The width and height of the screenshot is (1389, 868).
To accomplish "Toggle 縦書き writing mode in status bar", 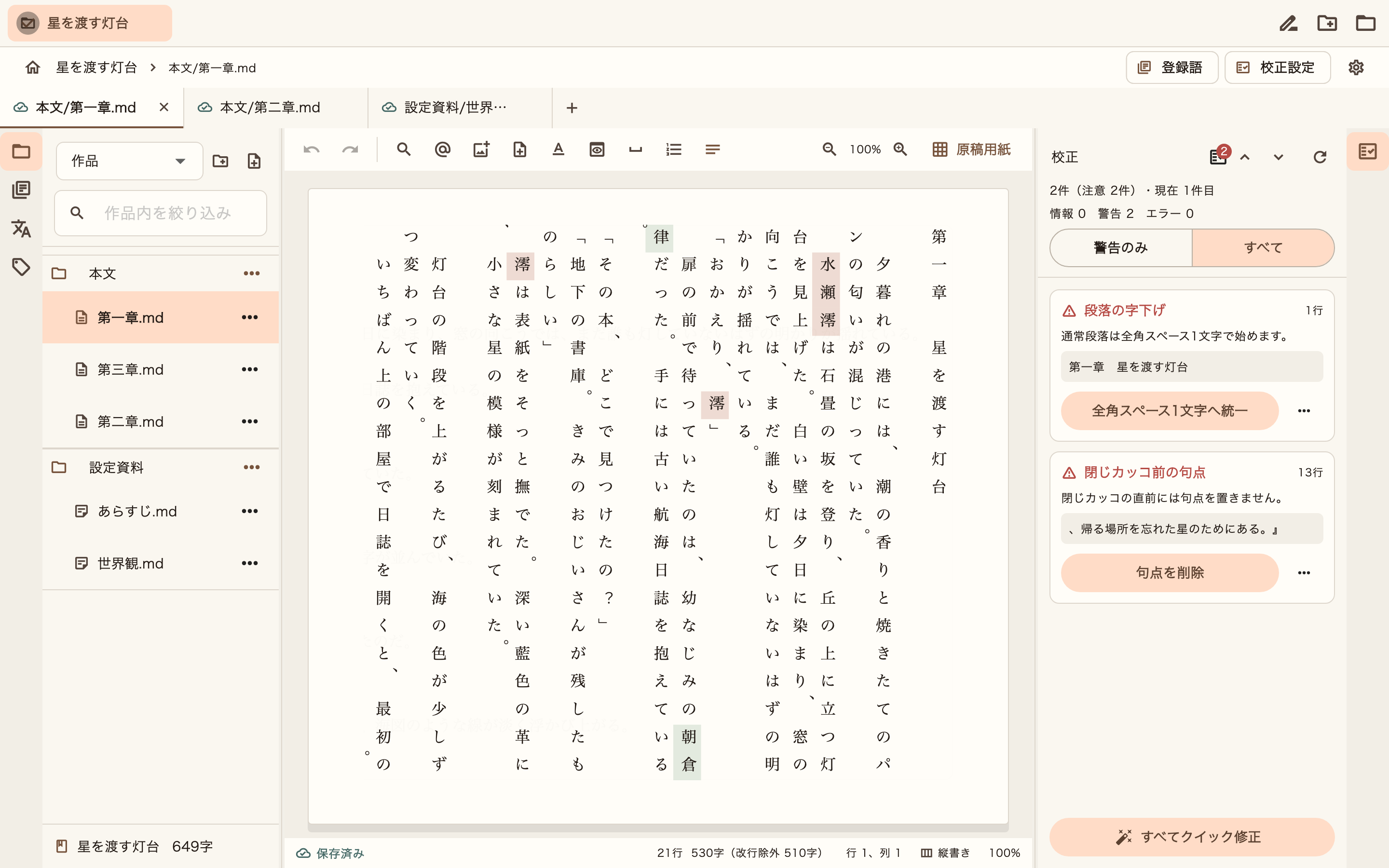I will [945, 853].
